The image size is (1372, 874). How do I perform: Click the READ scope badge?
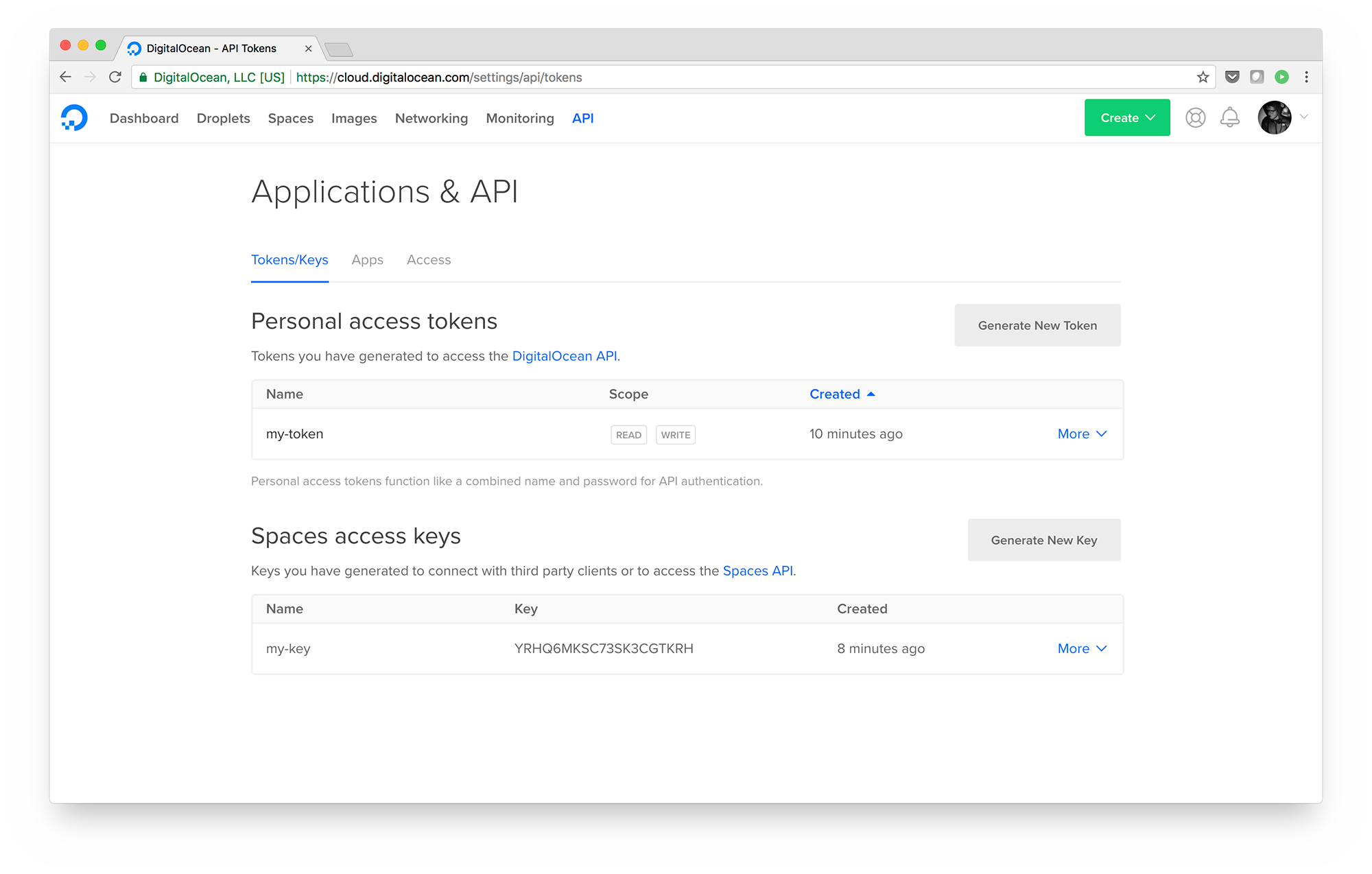[x=628, y=435]
